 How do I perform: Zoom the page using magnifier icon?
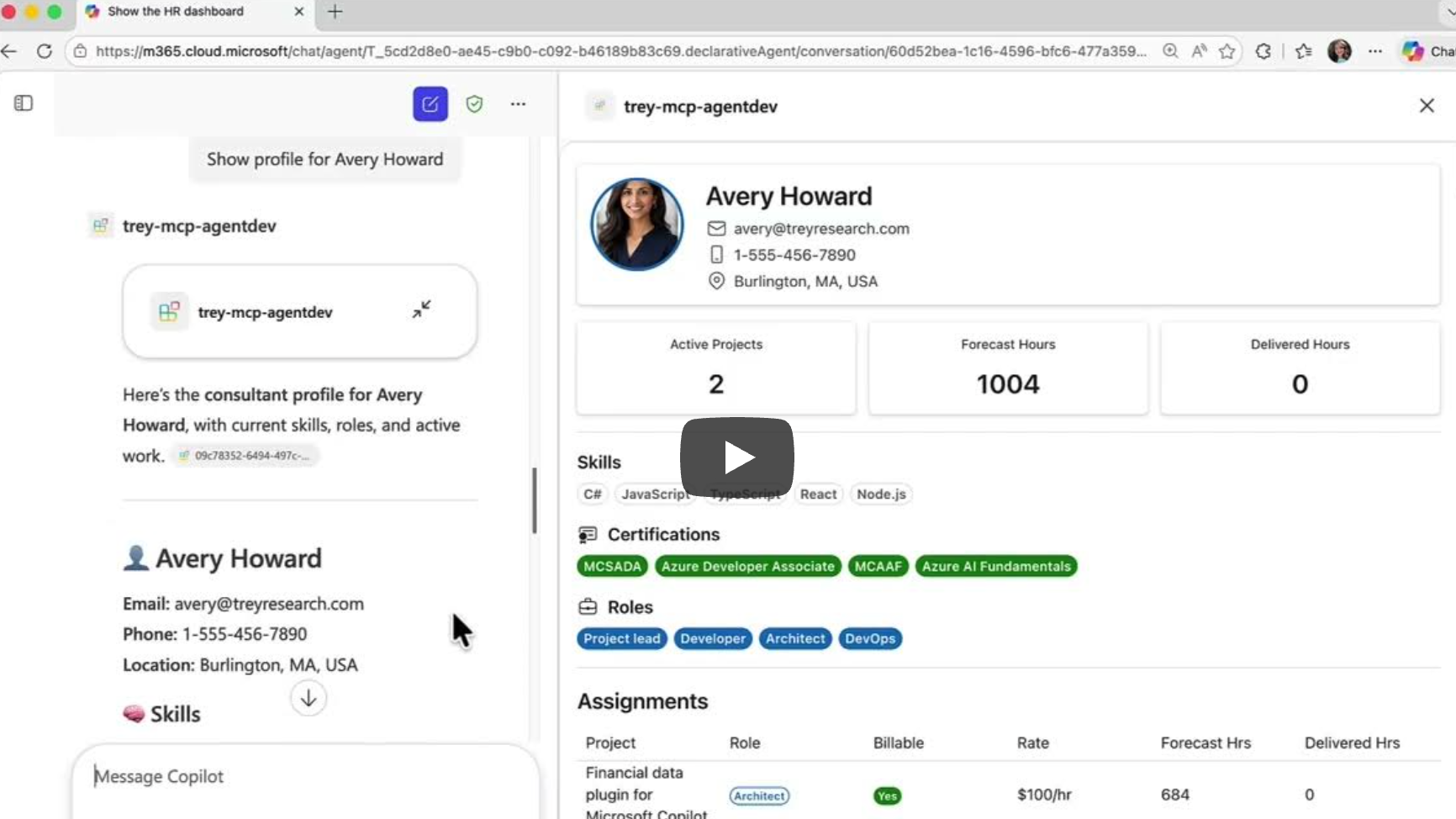pos(1169,51)
